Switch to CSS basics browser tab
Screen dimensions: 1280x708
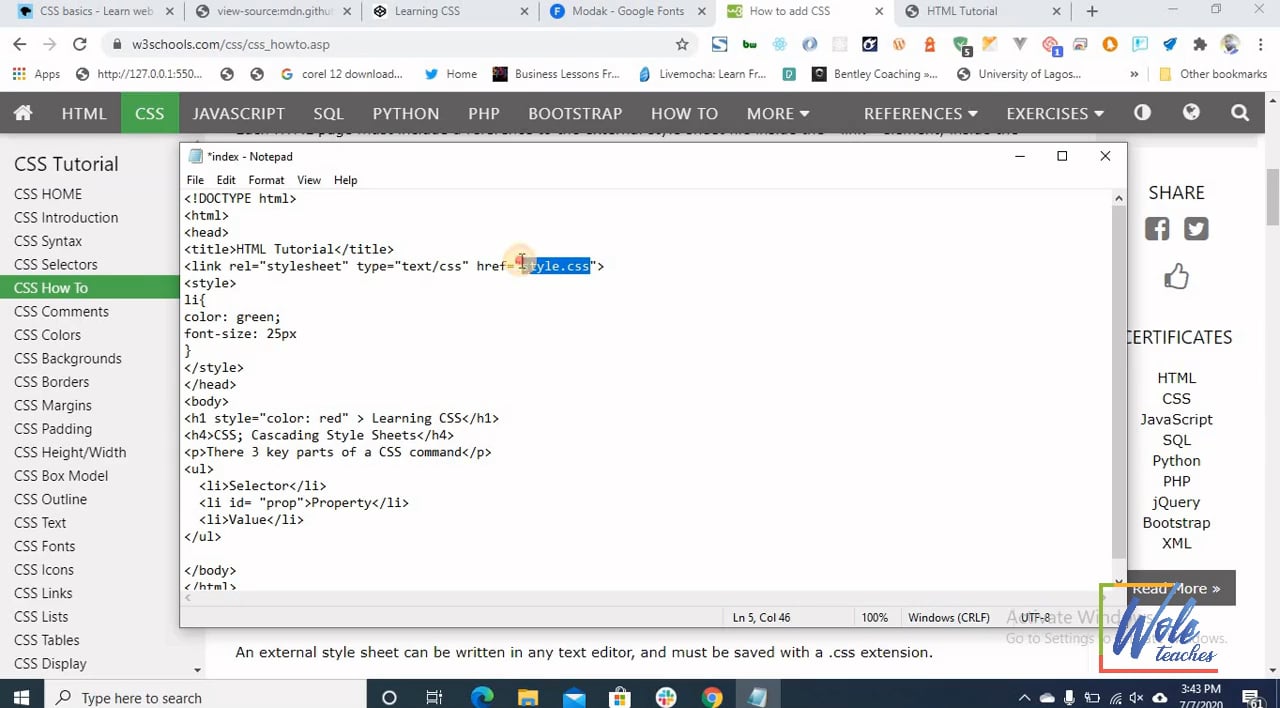tap(94, 12)
